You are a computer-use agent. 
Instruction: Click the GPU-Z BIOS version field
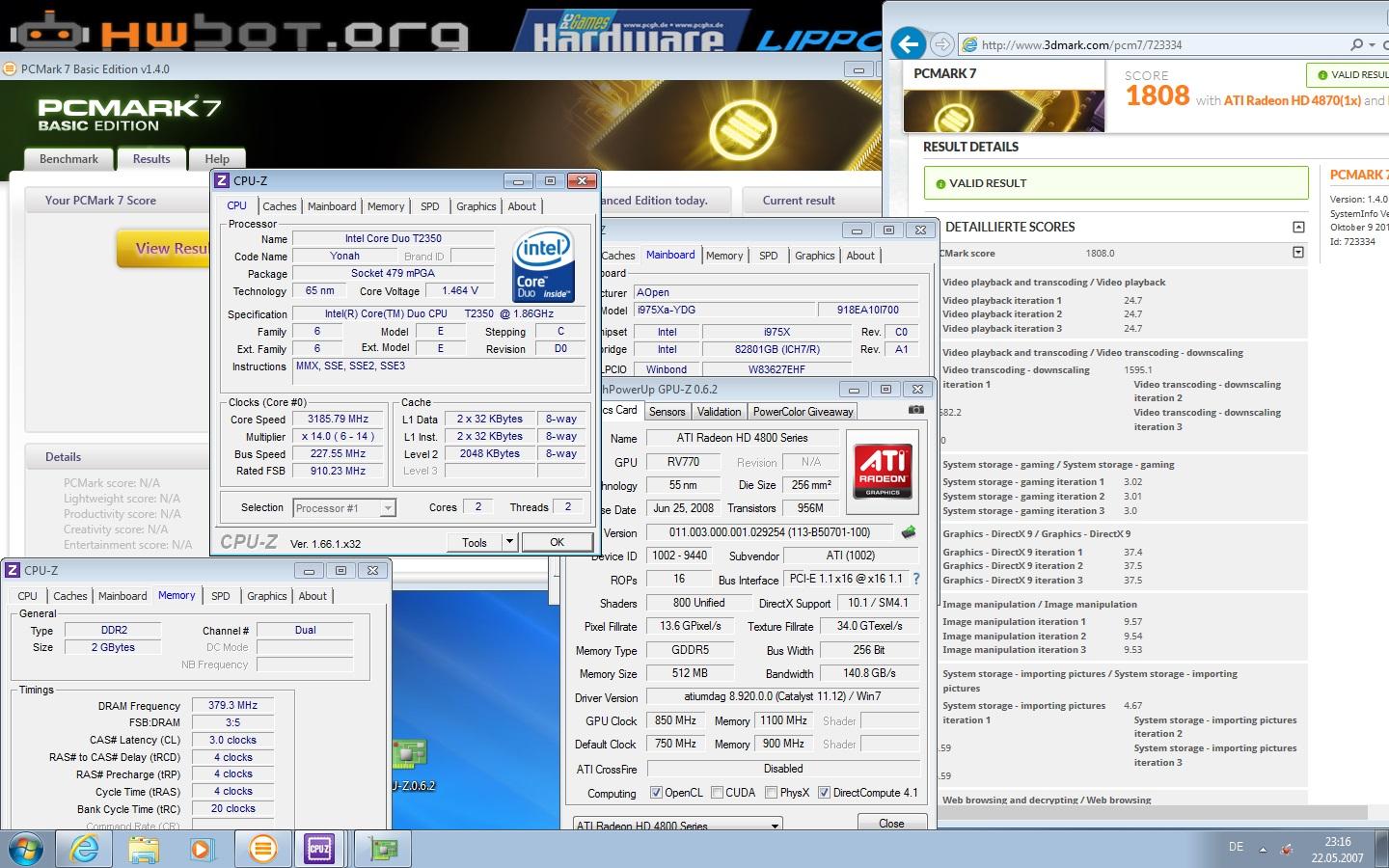click(x=770, y=532)
